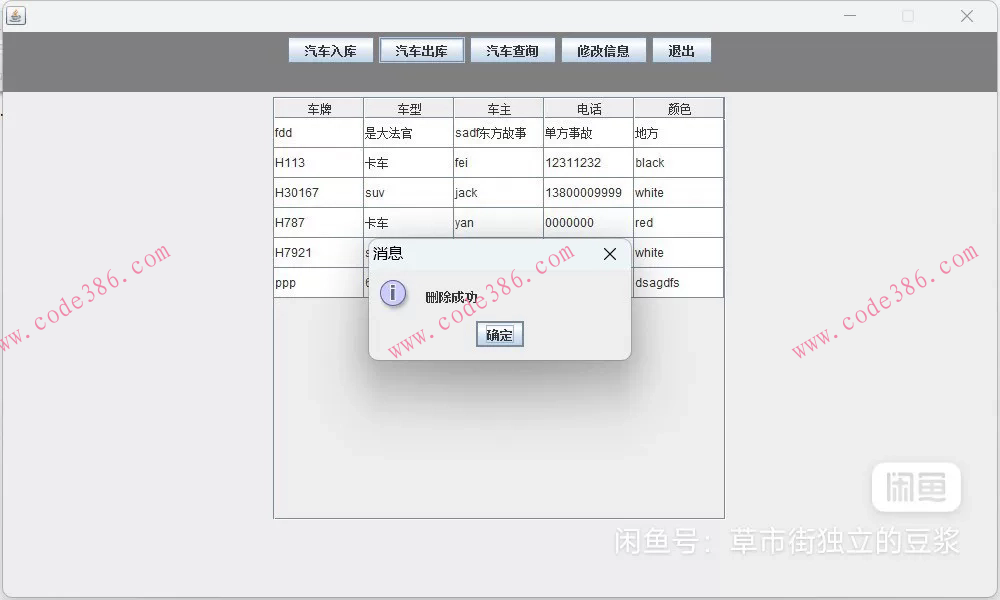Click the 车主 column header
Viewport: 1000px width, 600px height.
coord(498,107)
